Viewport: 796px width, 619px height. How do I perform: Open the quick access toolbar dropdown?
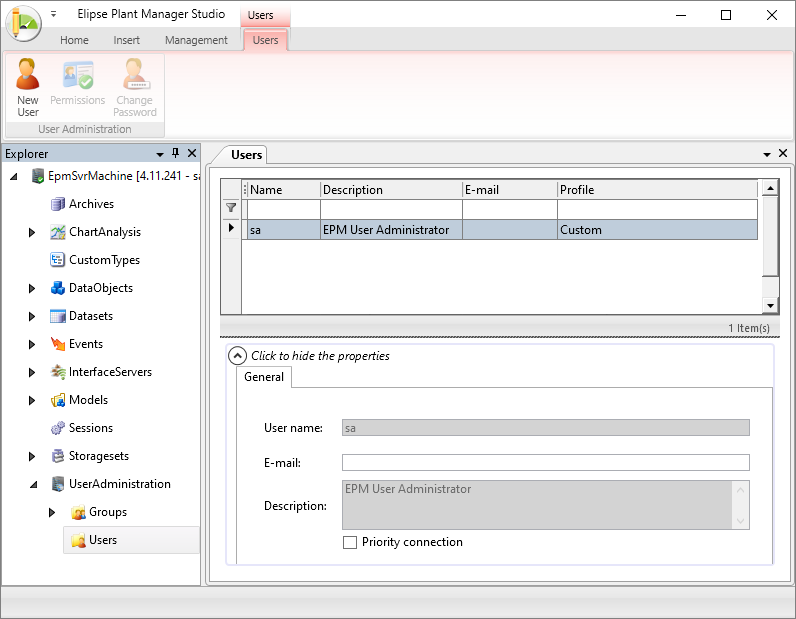(x=53, y=14)
